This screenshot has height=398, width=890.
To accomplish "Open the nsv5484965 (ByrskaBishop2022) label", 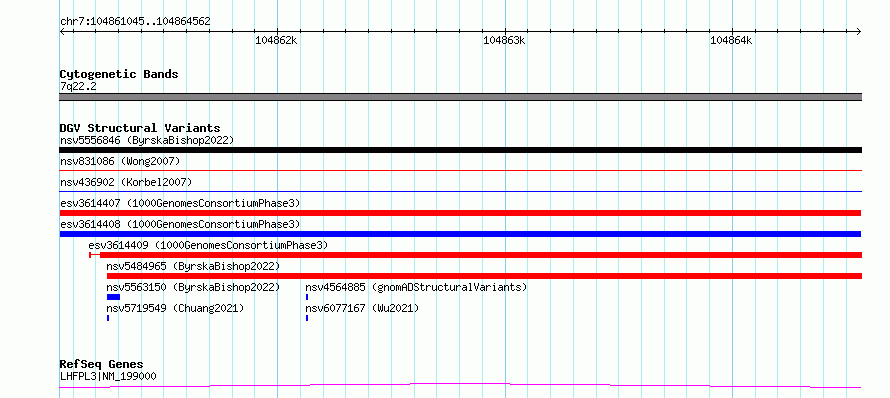I will tap(193, 266).
